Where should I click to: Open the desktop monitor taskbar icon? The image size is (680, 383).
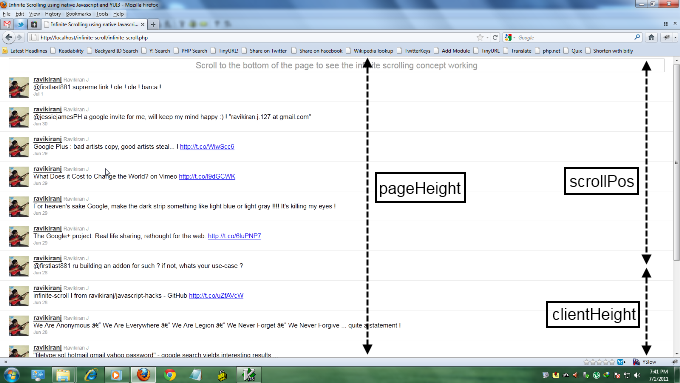point(38,375)
